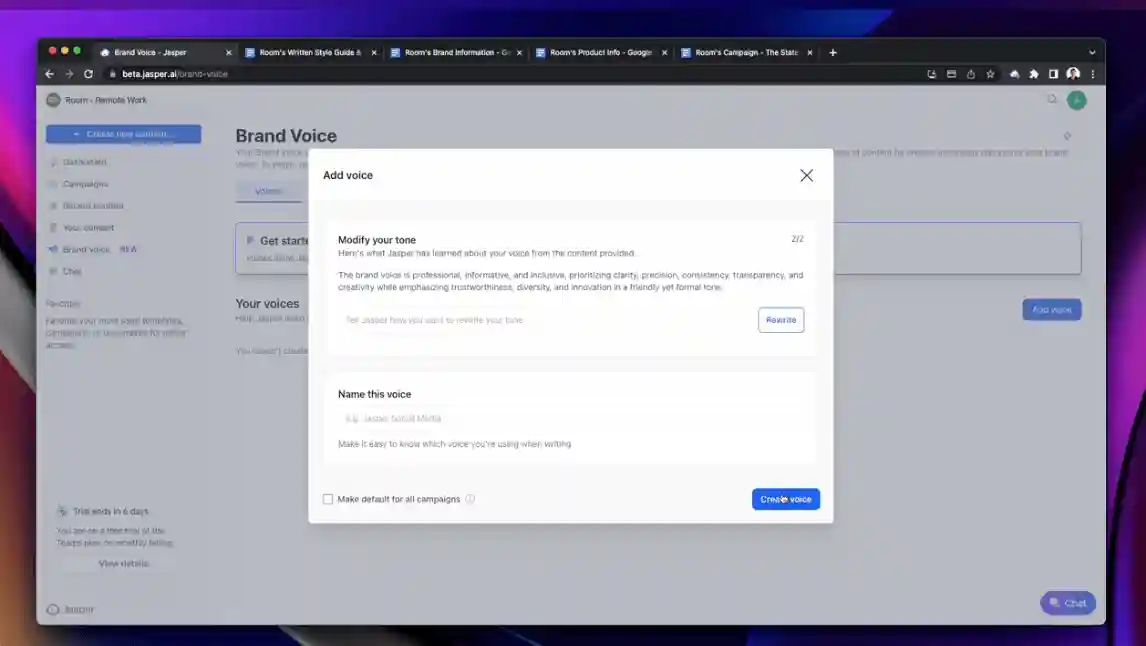1146x646 pixels.
Task: Close the Room's Product Info tab
Action: pyautogui.click(x=664, y=53)
